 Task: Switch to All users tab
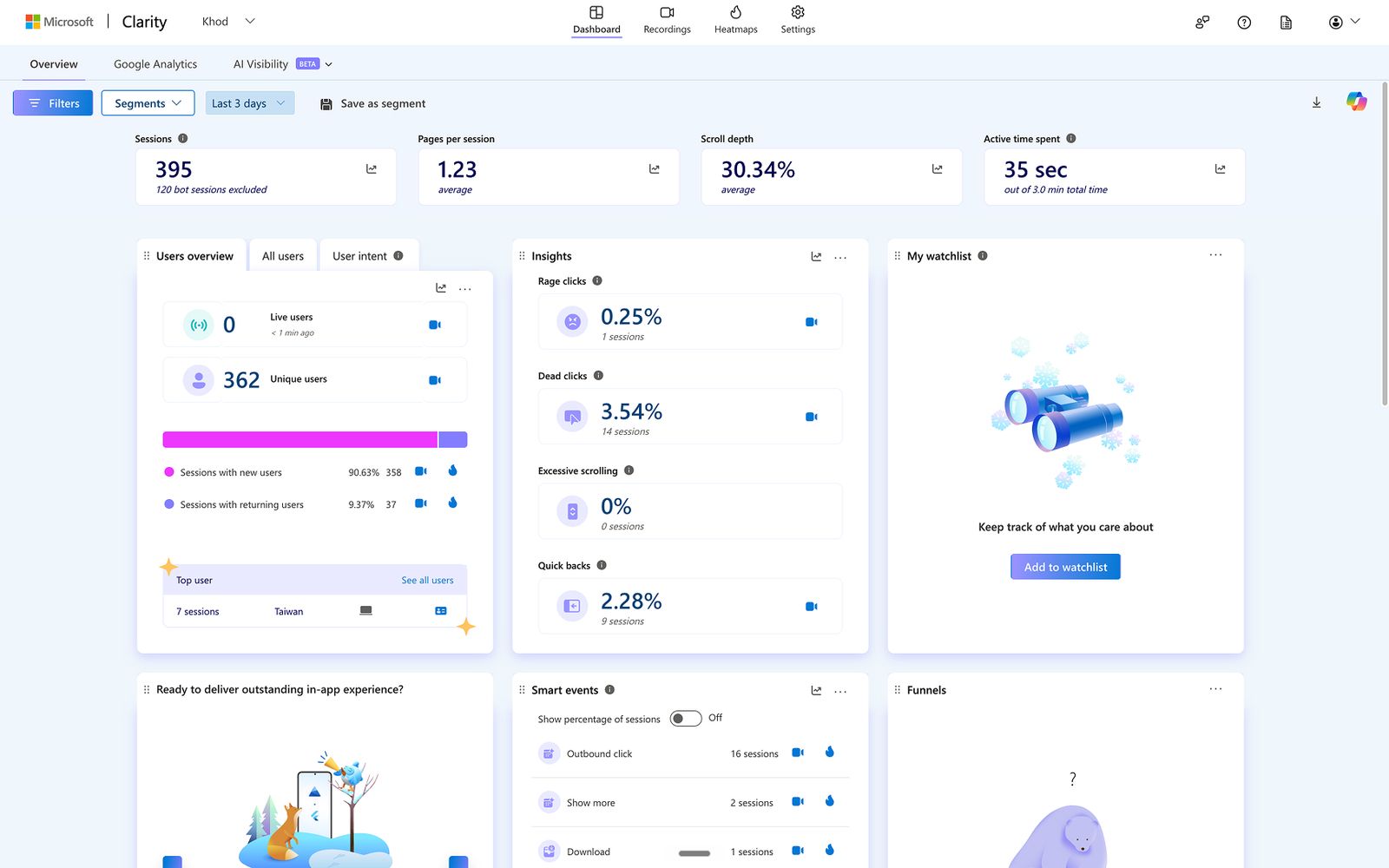tap(283, 256)
